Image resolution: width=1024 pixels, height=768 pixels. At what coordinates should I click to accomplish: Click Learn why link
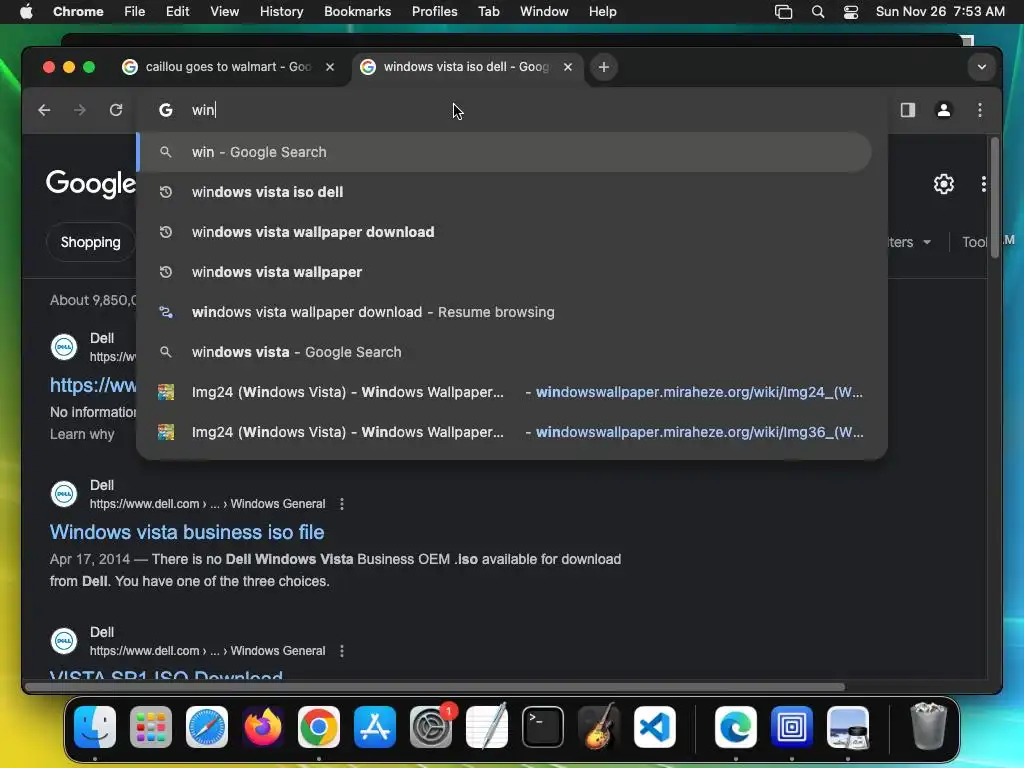82,434
